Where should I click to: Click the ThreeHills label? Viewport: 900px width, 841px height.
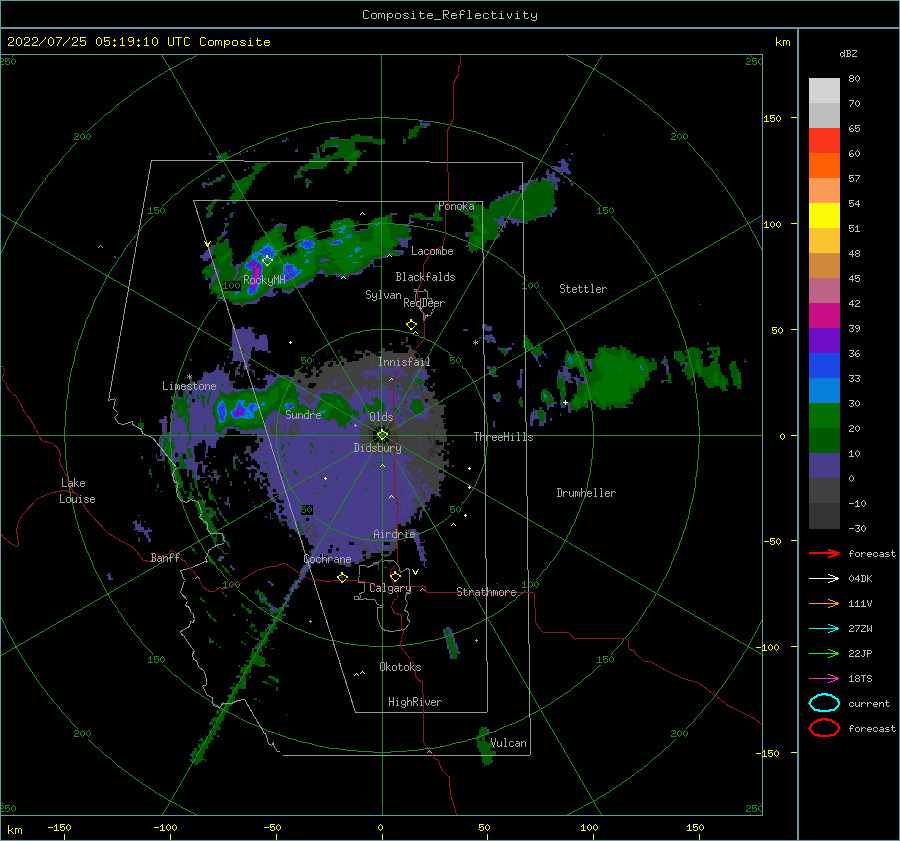pyautogui.click(x=503, y=437)
